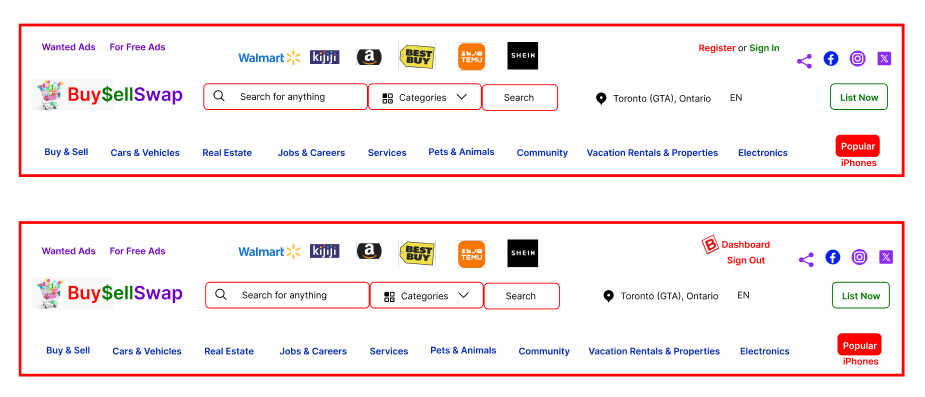Click share icon in the signed-in Dashboard header
Screen dimensions: 925x397
(806, 260)
